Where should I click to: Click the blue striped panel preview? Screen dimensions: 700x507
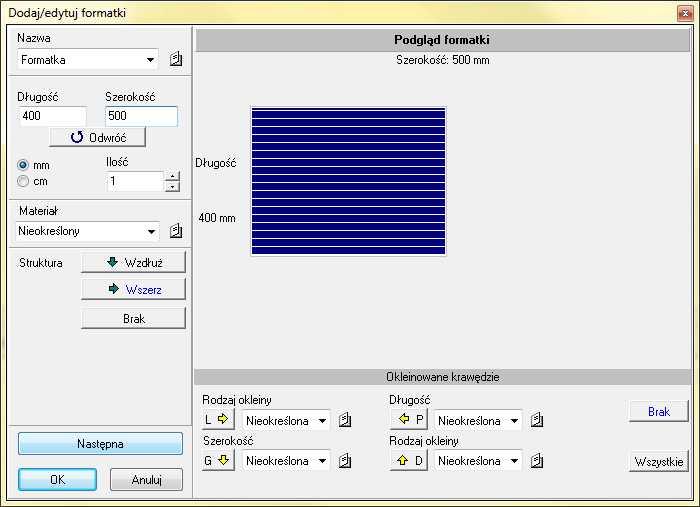pyautogui.click(x=348, y=181)
